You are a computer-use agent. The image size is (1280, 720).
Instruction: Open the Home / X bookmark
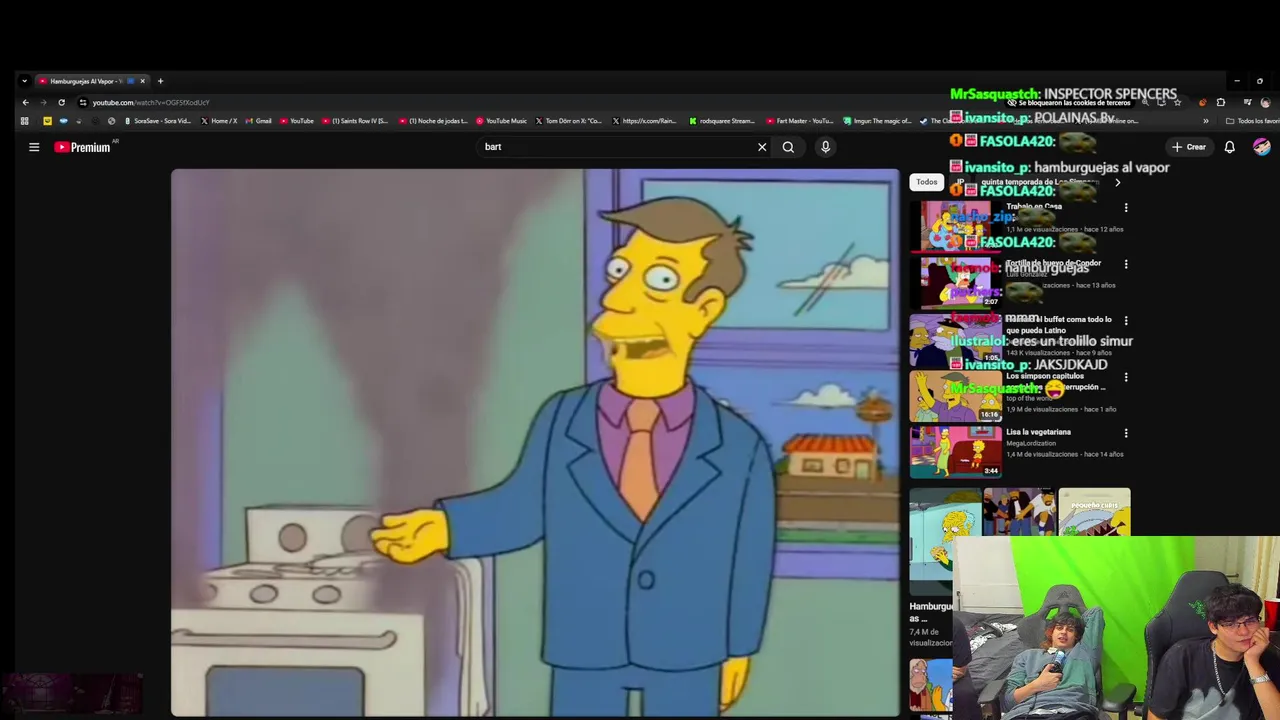click(219, 121)
